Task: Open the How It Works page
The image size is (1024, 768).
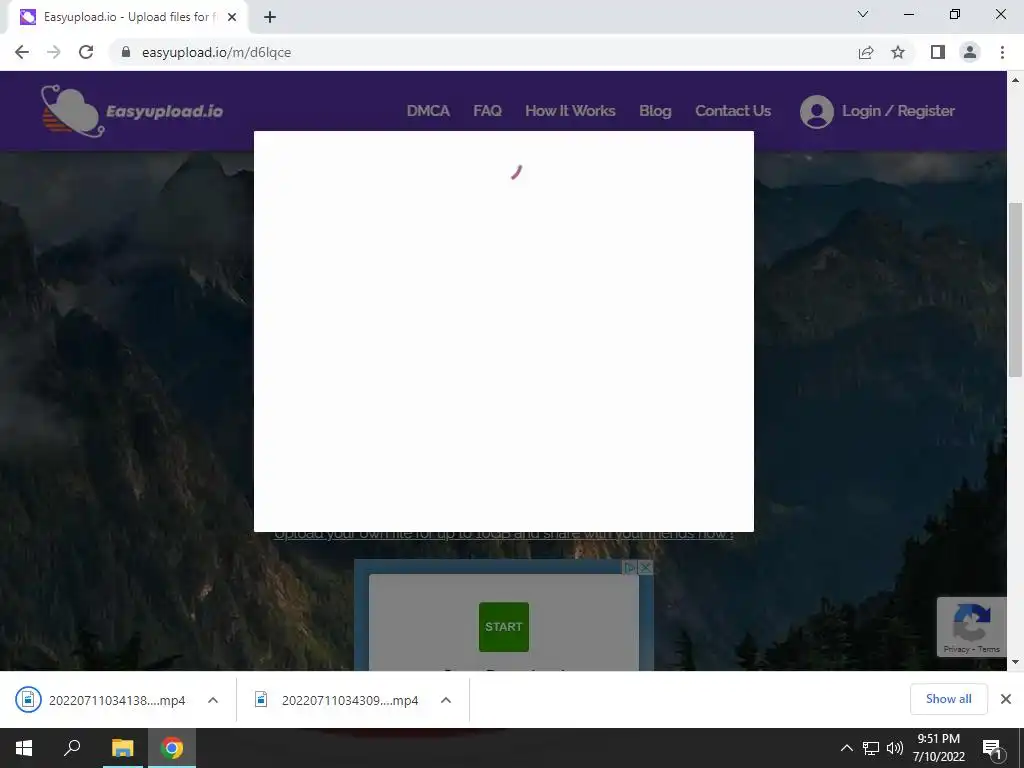Action: click(570, 111)
